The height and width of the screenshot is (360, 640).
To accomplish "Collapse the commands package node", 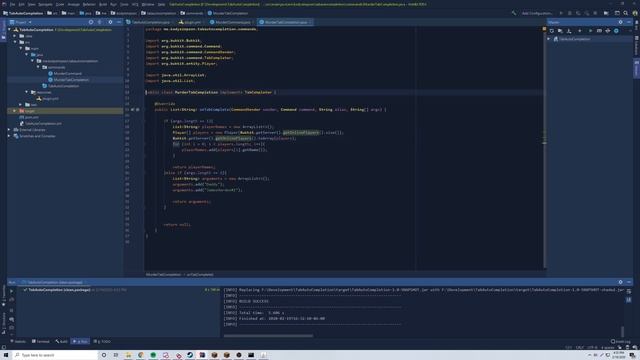I will [x=38, y=67].
